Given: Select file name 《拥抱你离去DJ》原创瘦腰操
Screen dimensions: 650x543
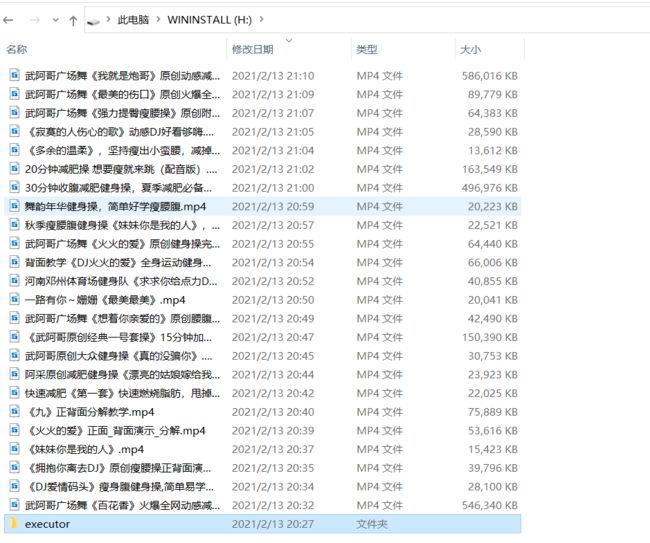Looking at the screenshot, I should click(119, 468).
